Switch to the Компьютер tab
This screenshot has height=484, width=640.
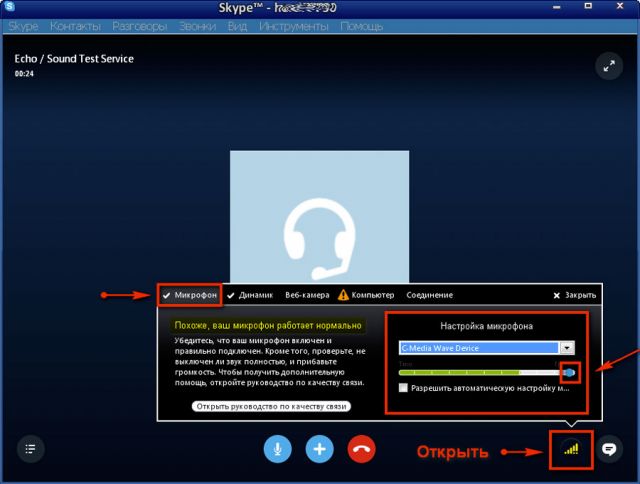click(x=366, y=295)
